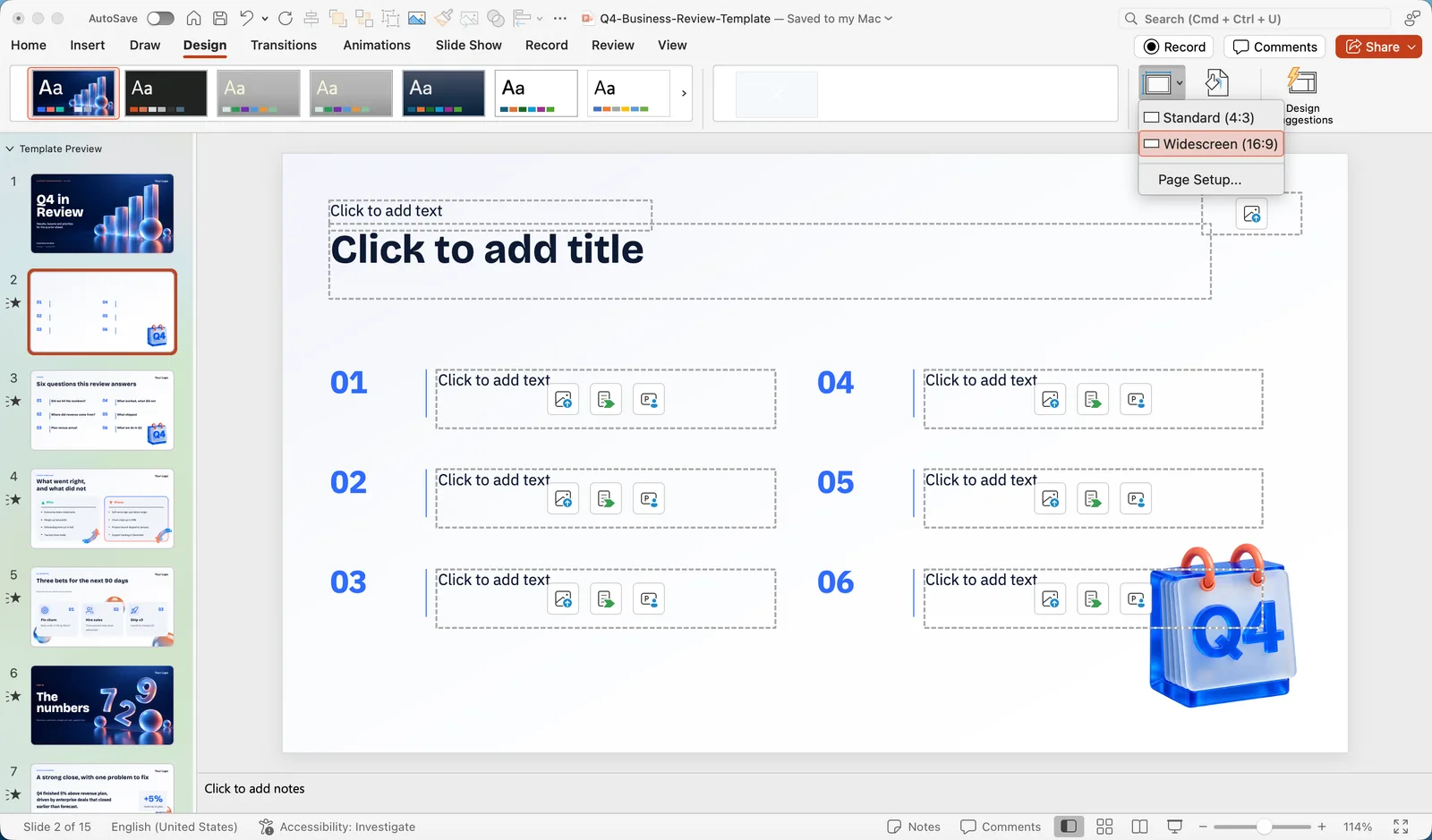Click the Home icon in the quick access toolbar
The width and height of the screenshot is (1432, 840).
[x=193, y=18]
